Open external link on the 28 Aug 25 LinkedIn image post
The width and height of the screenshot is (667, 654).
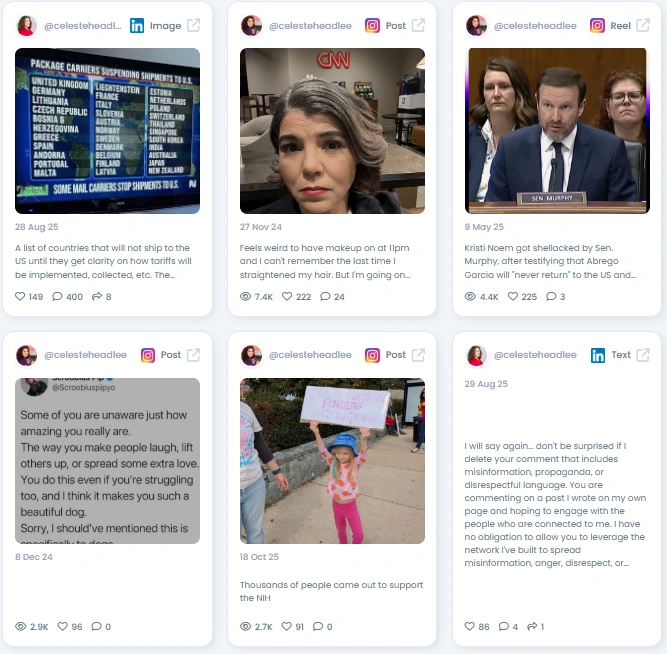(x=194, y=26)
